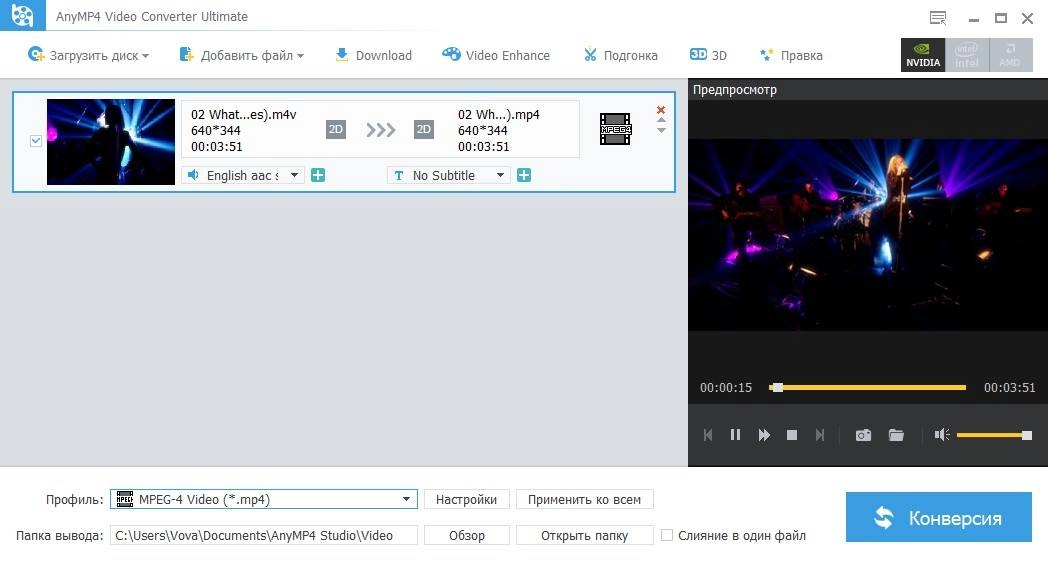
Task: Open the Загрузить диск dropdown
Action: coord(88,55)
